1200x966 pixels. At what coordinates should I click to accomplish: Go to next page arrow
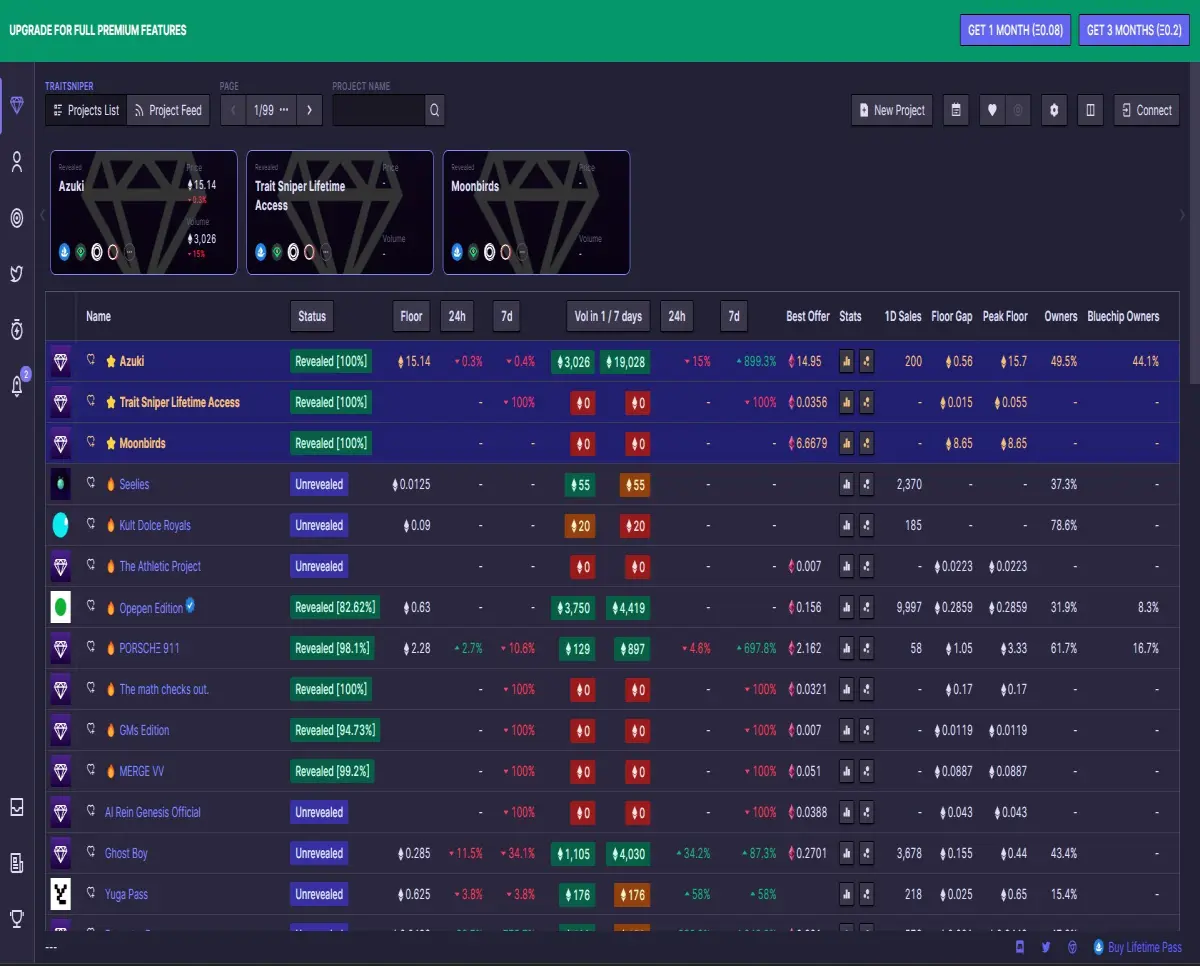[309, 110]
